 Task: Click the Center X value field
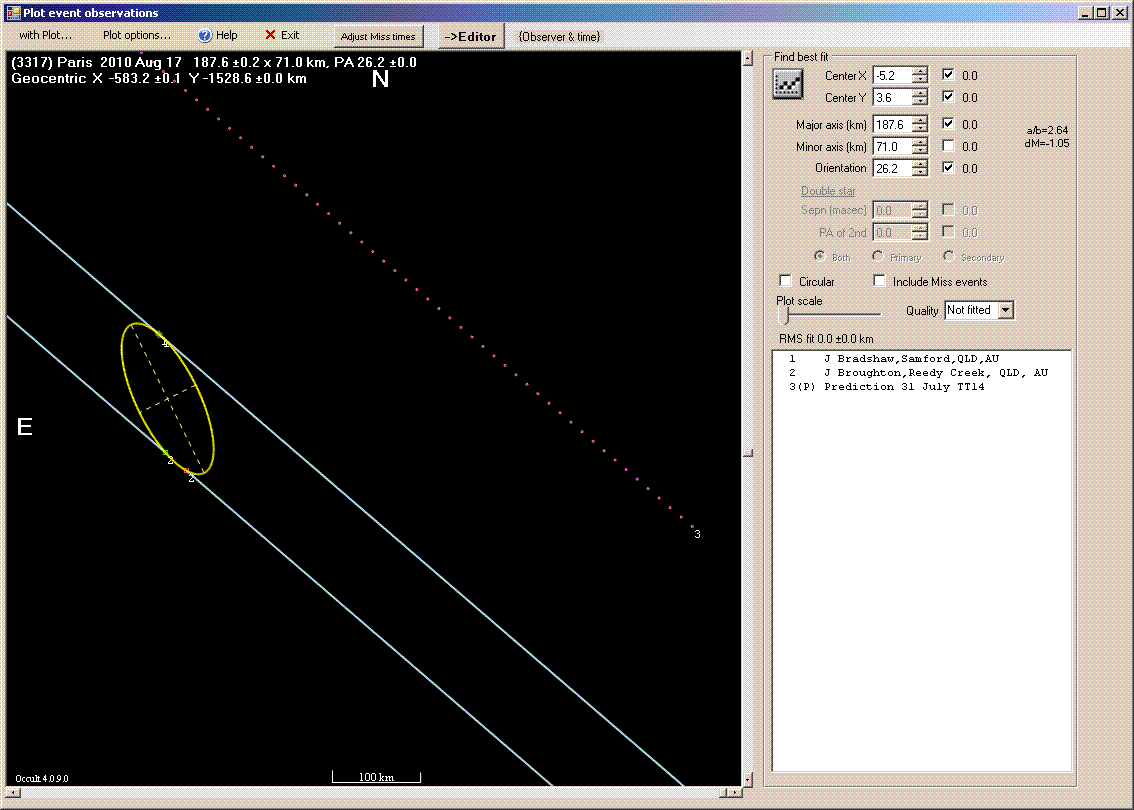892,75
